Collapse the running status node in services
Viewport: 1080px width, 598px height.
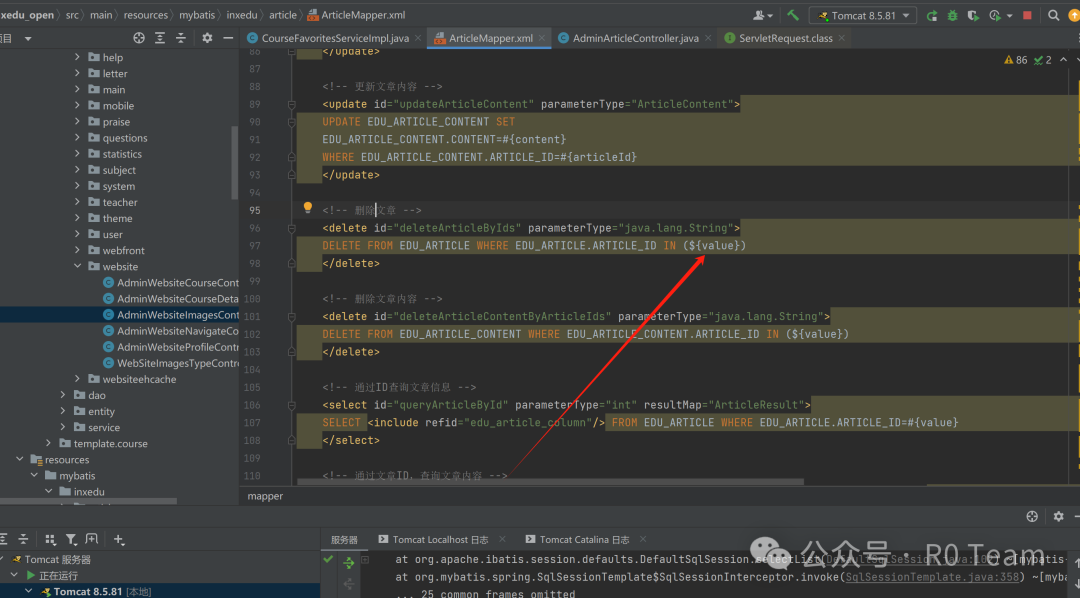point(14,575)
